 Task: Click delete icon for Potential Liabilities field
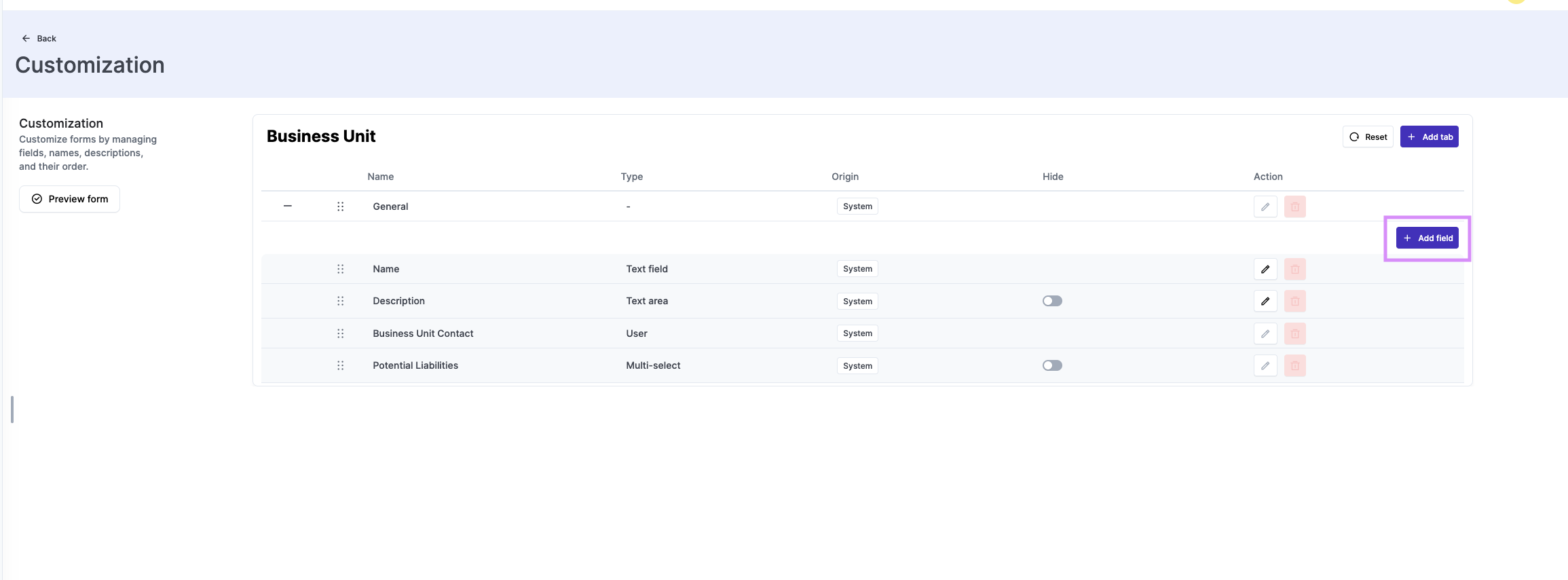click(x=1294, y=365)
